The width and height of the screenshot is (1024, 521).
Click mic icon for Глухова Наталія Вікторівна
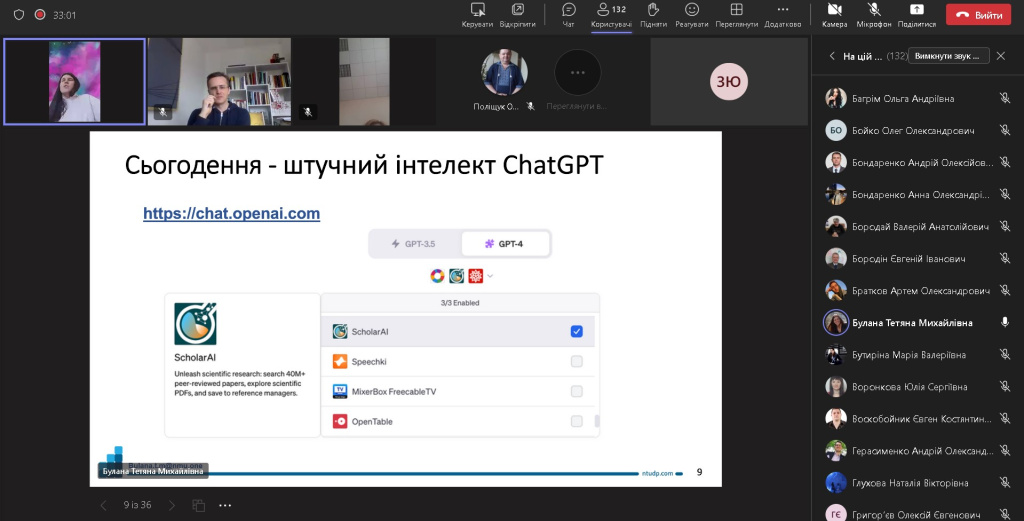coord(1004,483)
